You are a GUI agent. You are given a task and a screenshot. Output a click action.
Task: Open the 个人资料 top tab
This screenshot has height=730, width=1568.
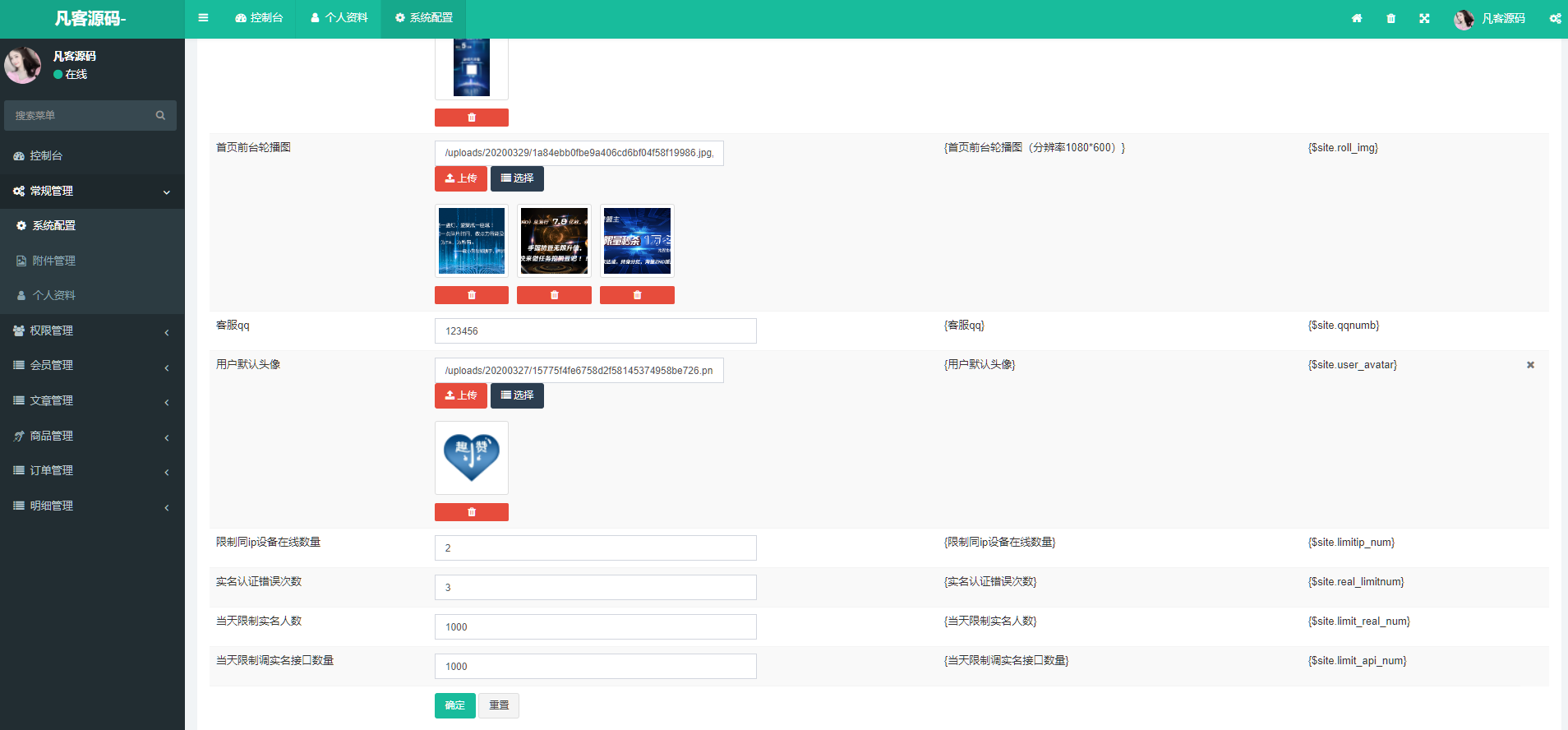339,18
